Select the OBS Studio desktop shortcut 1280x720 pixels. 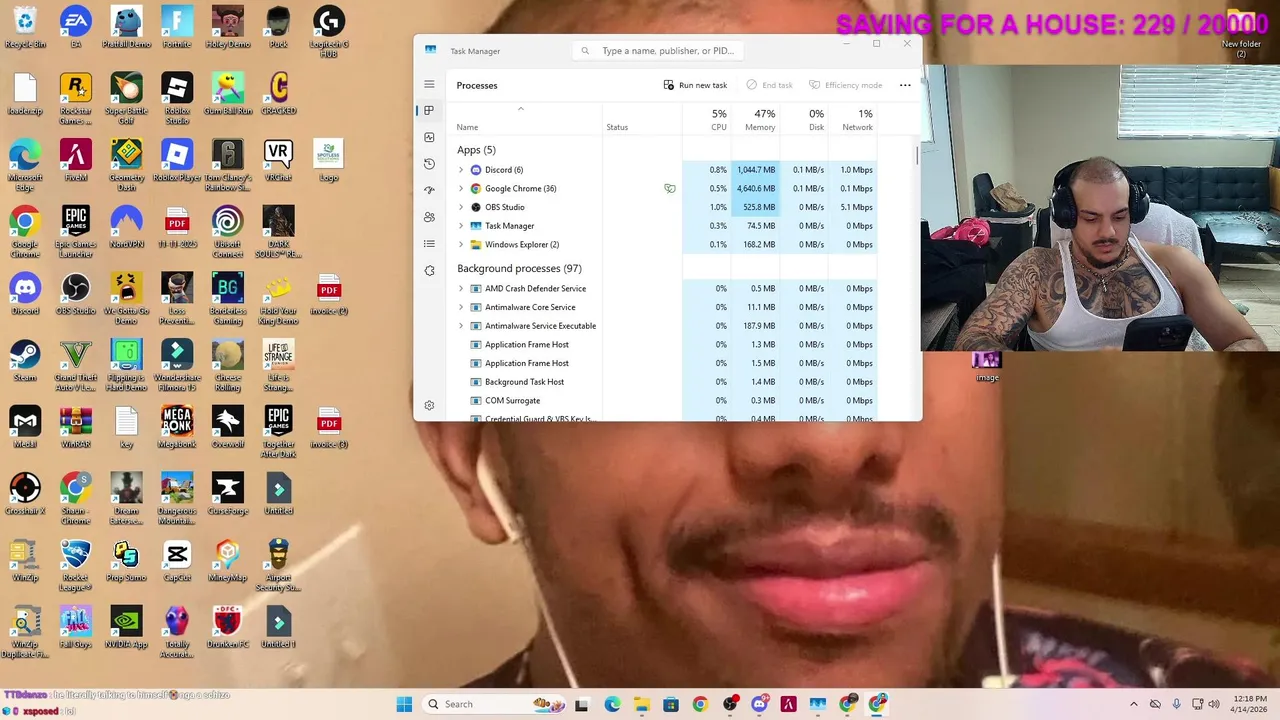pos(75,294)
